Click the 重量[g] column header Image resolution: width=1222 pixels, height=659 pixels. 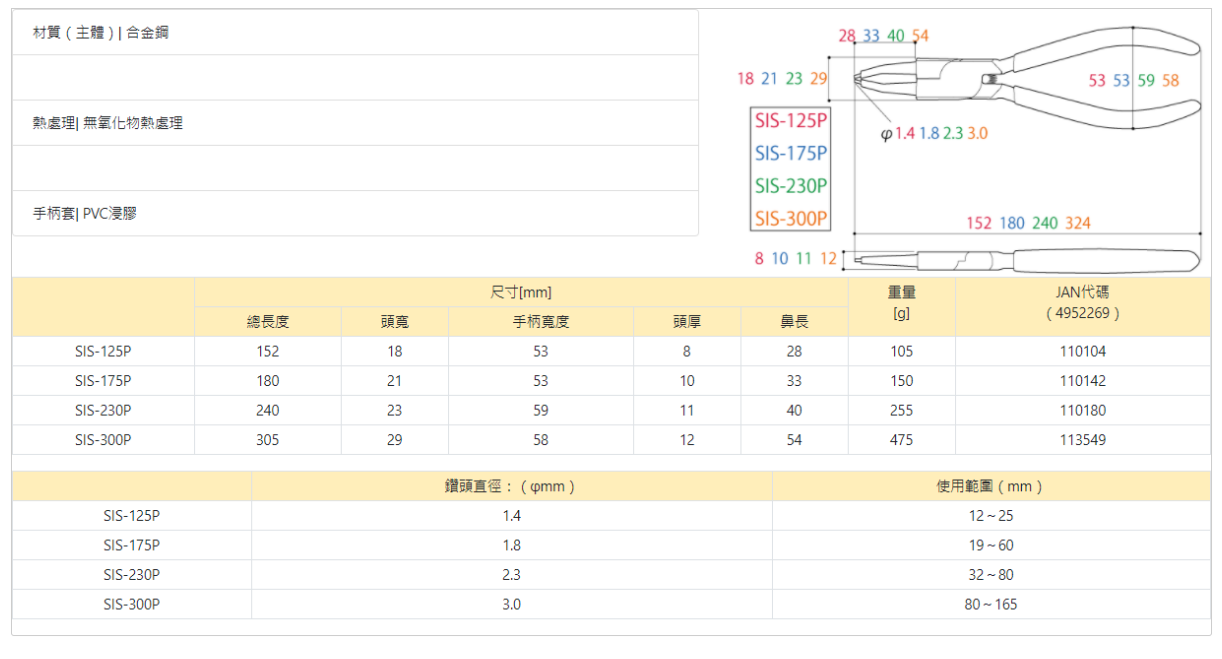(901, 302)
